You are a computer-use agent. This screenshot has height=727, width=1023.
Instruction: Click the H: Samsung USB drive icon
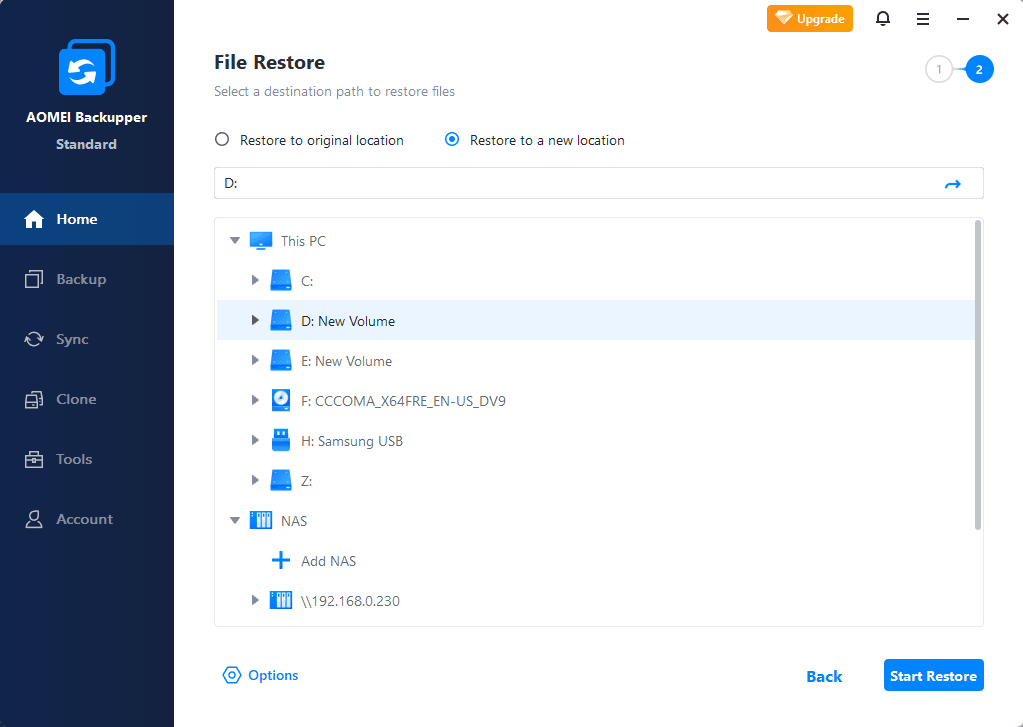pyautogui.click(x=281, y=441)
